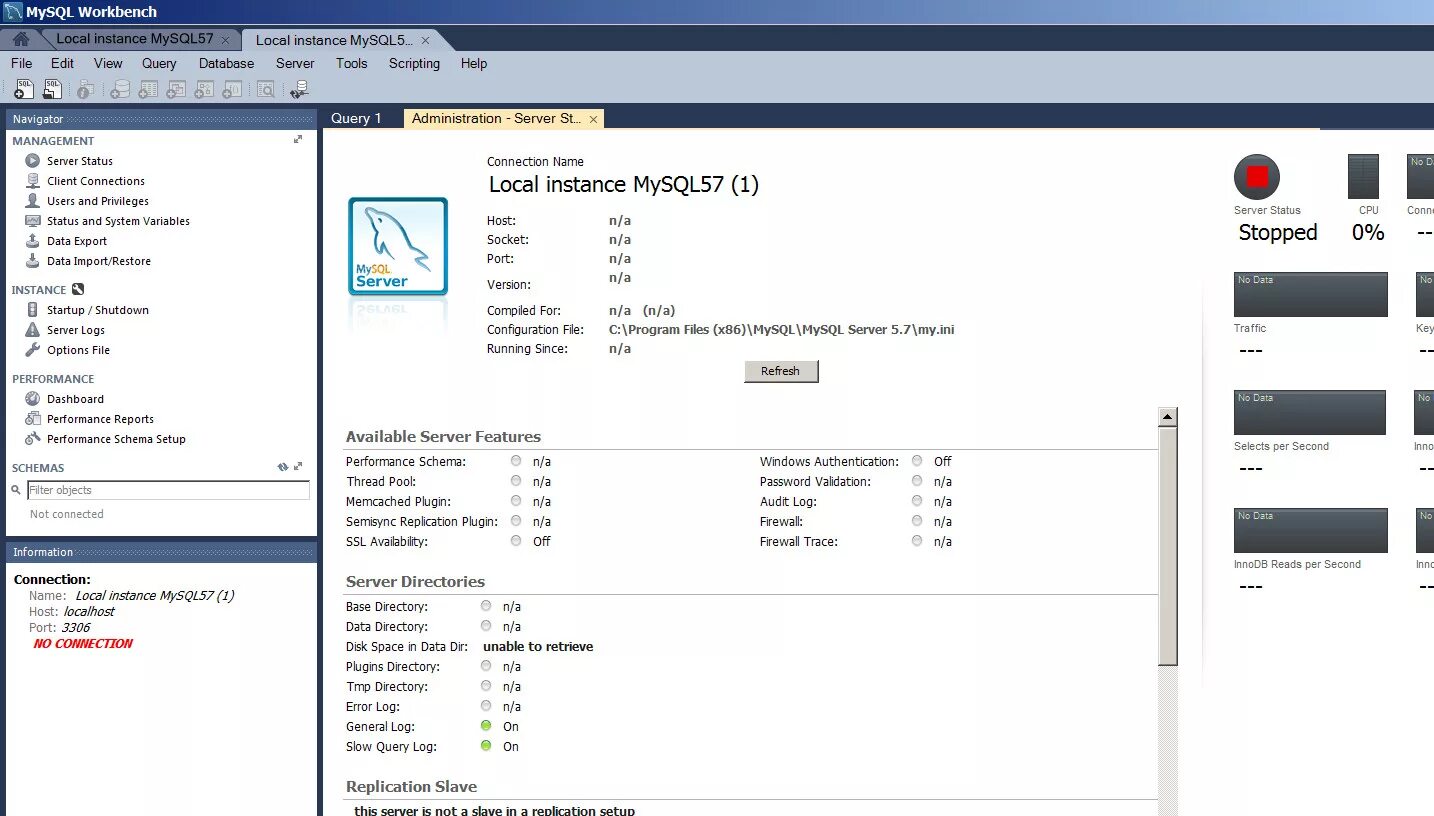Expand the SCHEMAS section arrow
Viewport: 1434px width, 816px height.
point(298,467)
